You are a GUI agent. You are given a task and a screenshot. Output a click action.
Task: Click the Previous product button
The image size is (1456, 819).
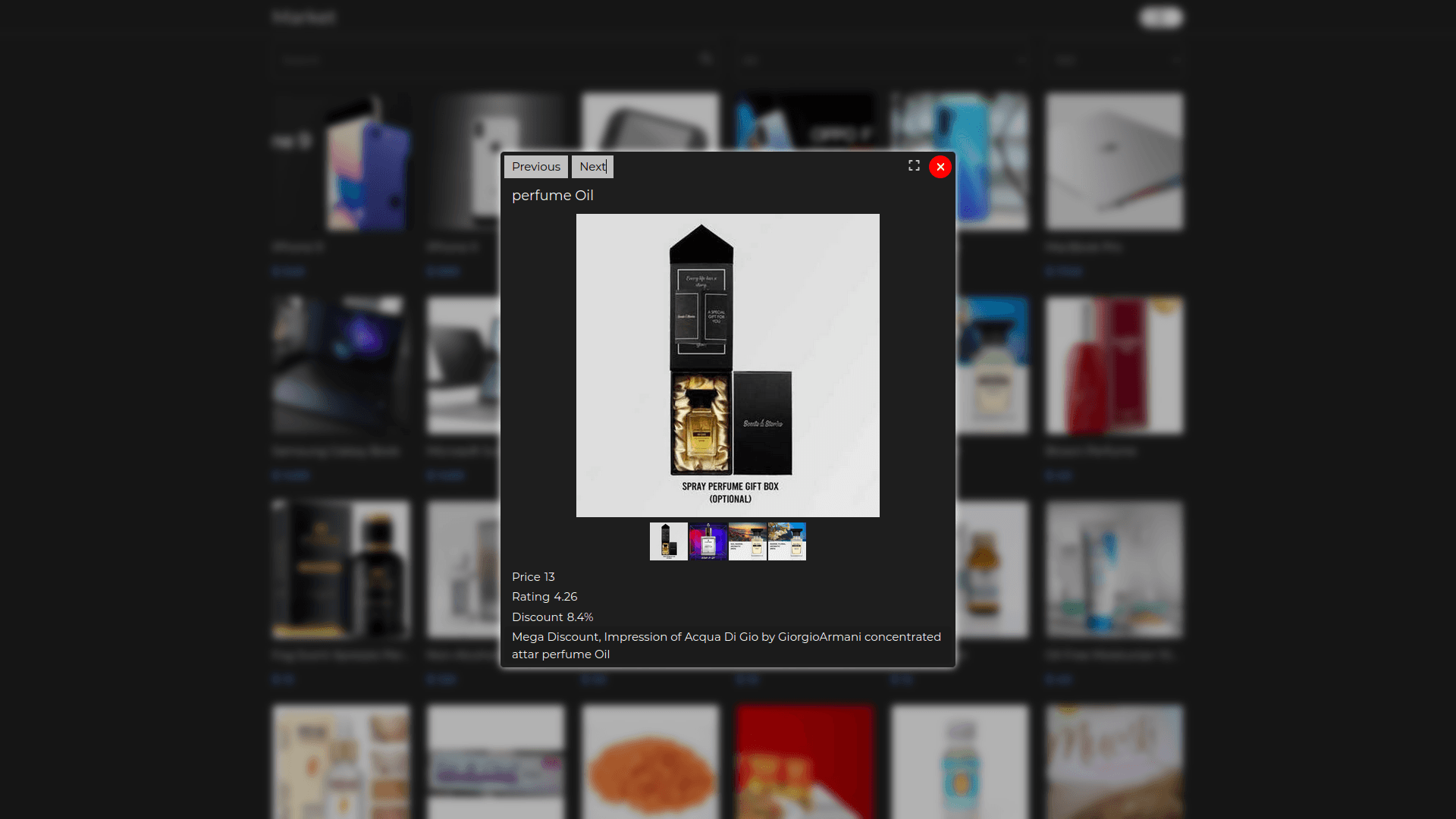(x=535, y=167)
